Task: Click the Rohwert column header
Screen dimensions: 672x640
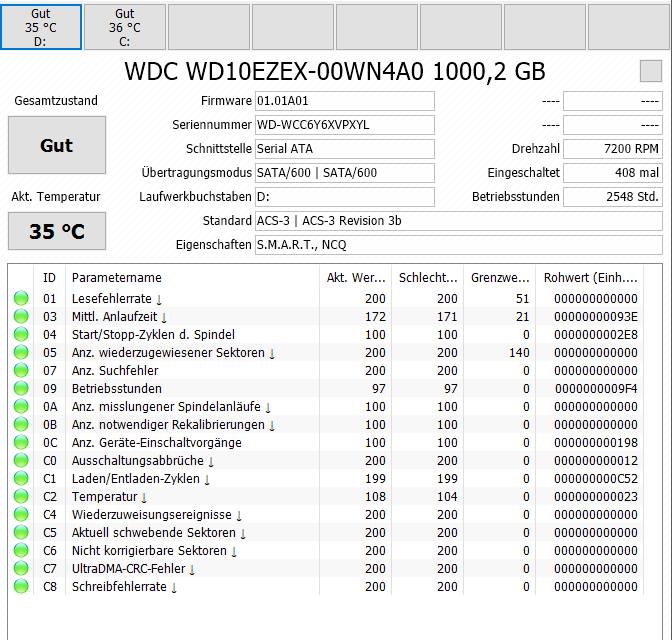Action: coord(590,278)
